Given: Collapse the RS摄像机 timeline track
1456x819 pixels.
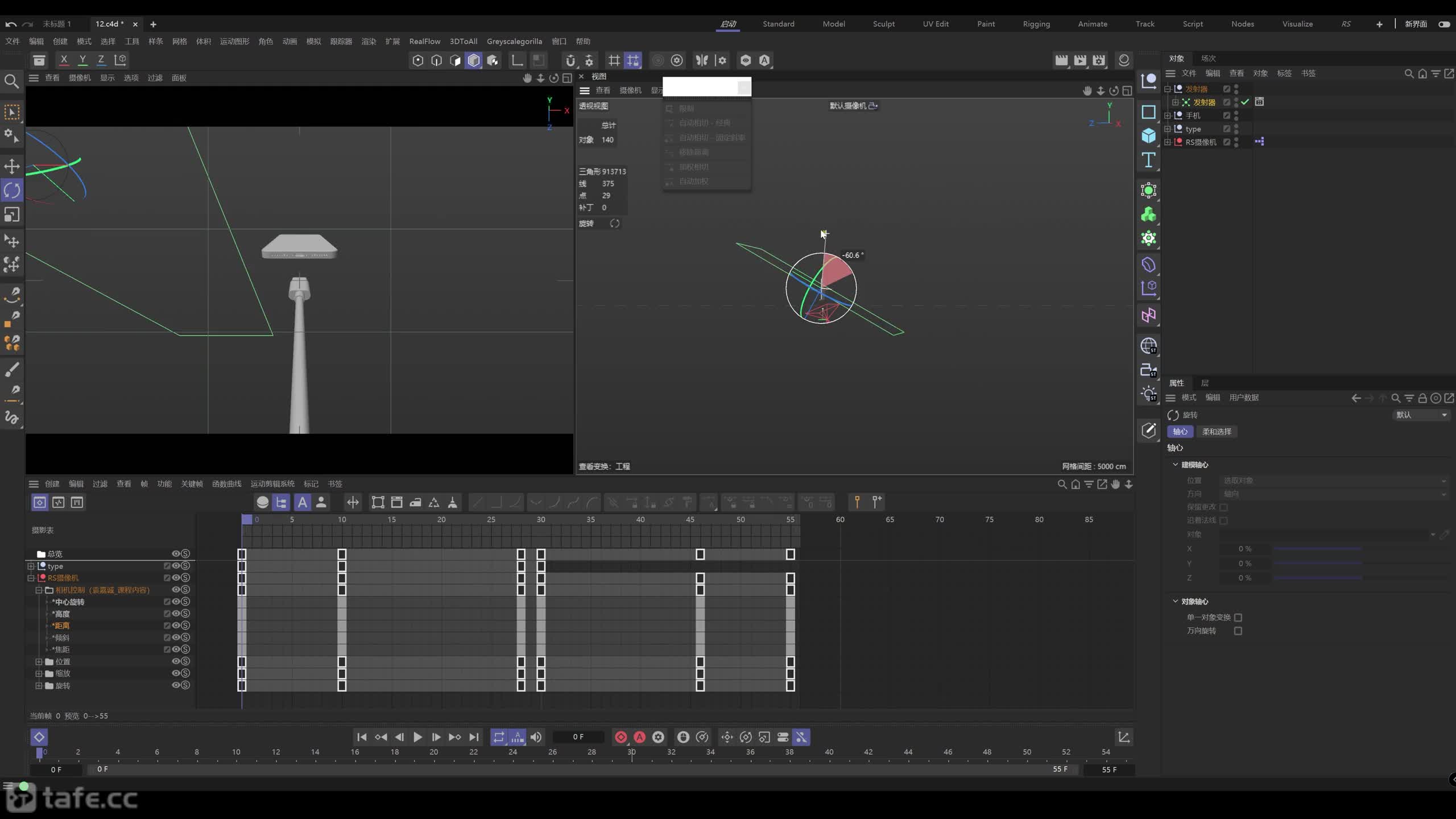Looking at the screenshot, I should [31, 578].
